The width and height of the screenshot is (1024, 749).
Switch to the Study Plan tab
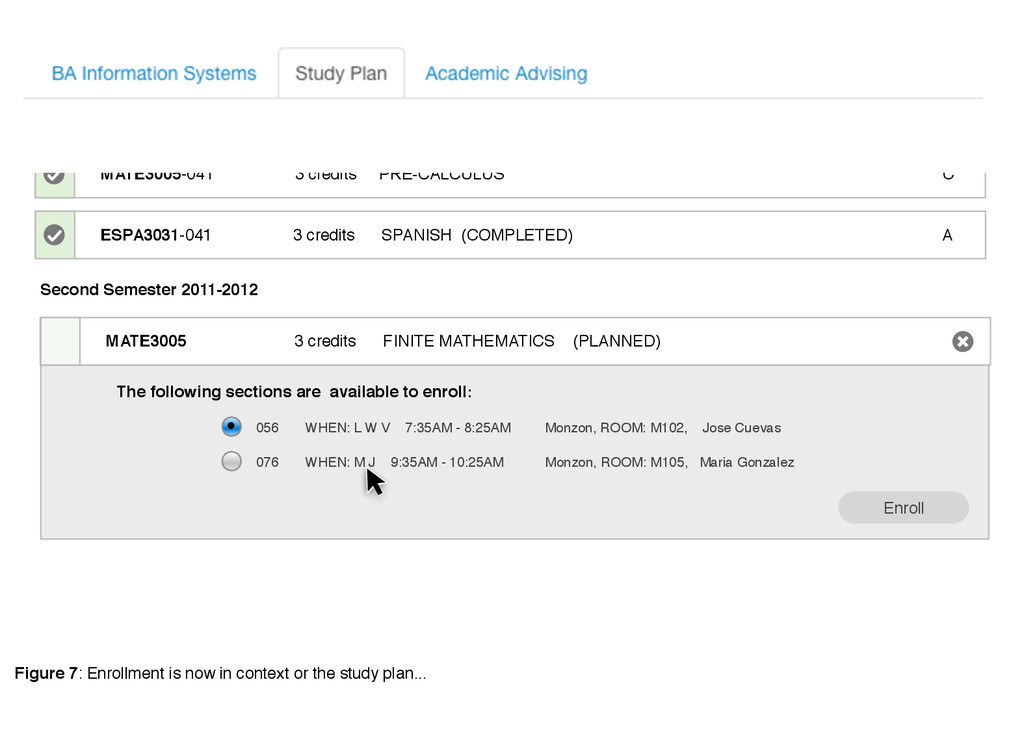point(341,73)
